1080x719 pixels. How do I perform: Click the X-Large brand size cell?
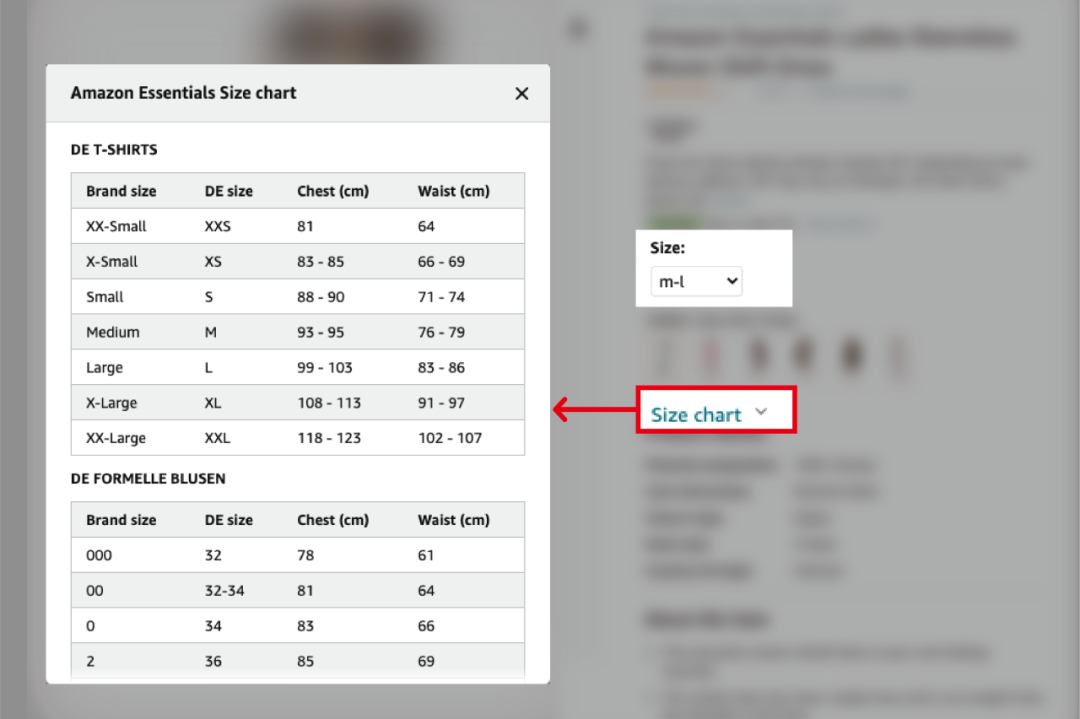pyautogui.click(x=111, y=403)
